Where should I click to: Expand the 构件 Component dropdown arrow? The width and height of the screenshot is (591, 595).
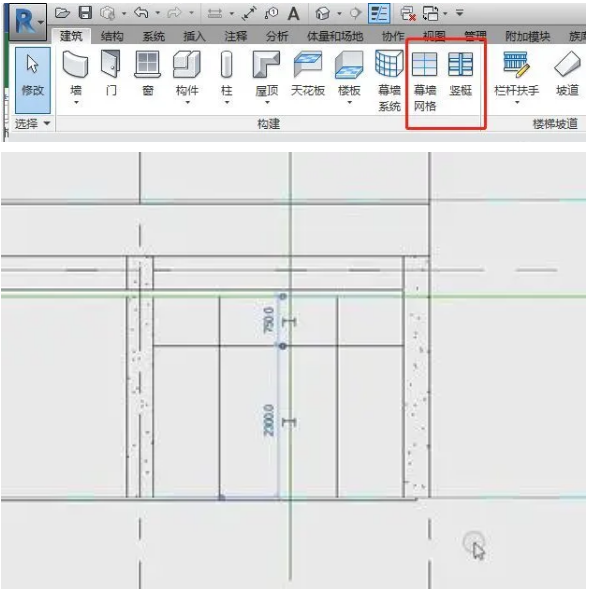[x=188, y=103]
